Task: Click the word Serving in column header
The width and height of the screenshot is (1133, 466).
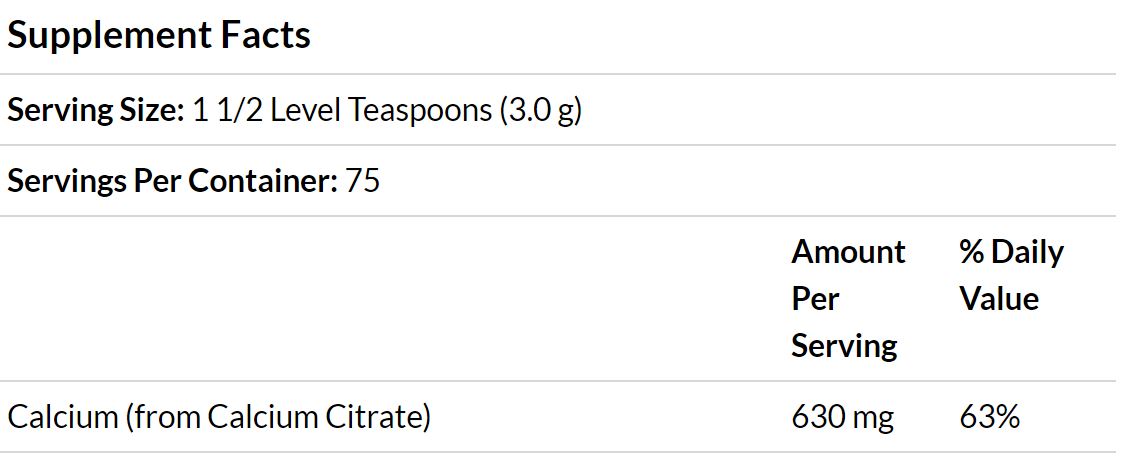Action: click(845, 346)
